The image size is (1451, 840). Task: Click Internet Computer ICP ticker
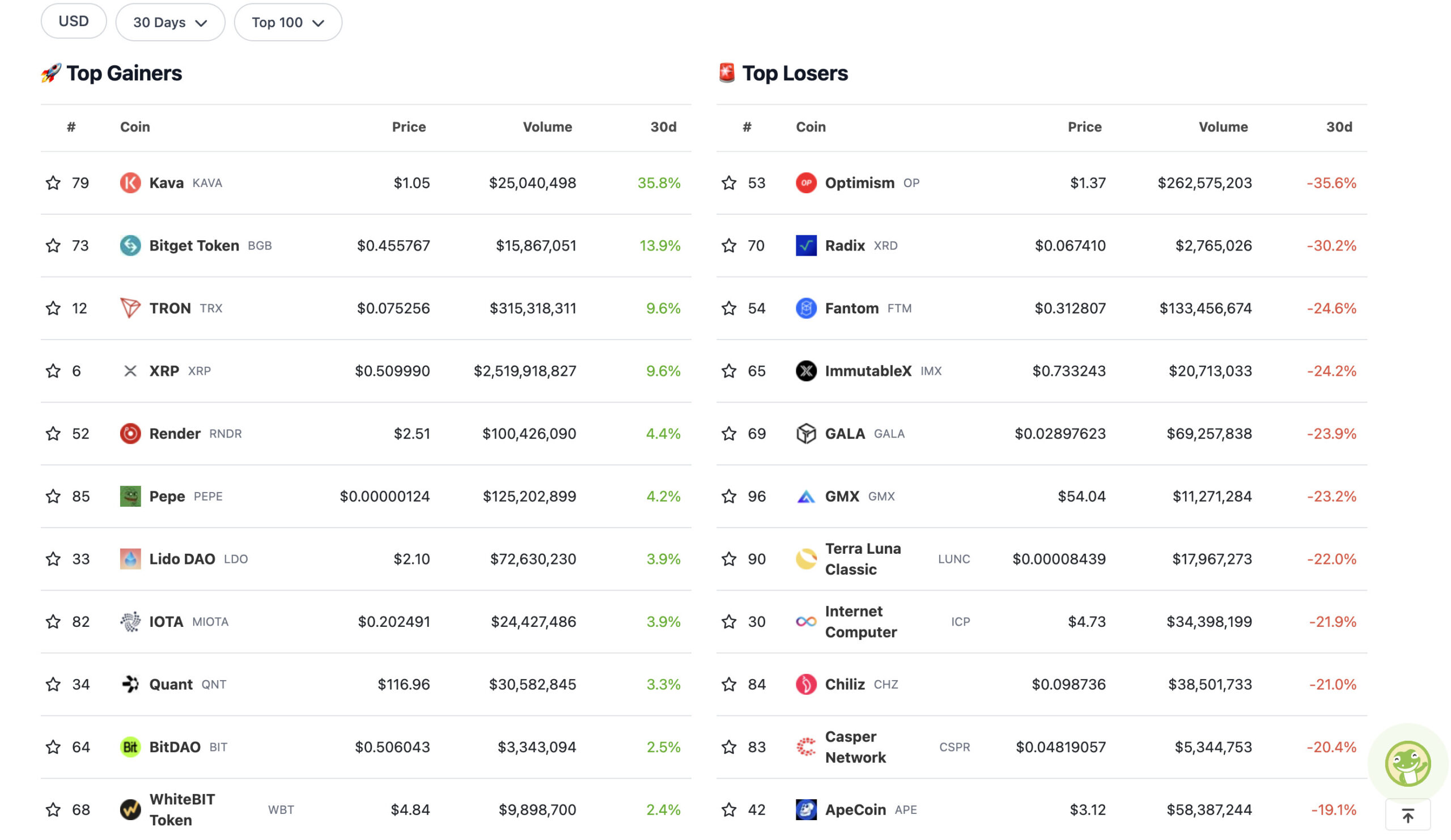(x=960, y=622)
